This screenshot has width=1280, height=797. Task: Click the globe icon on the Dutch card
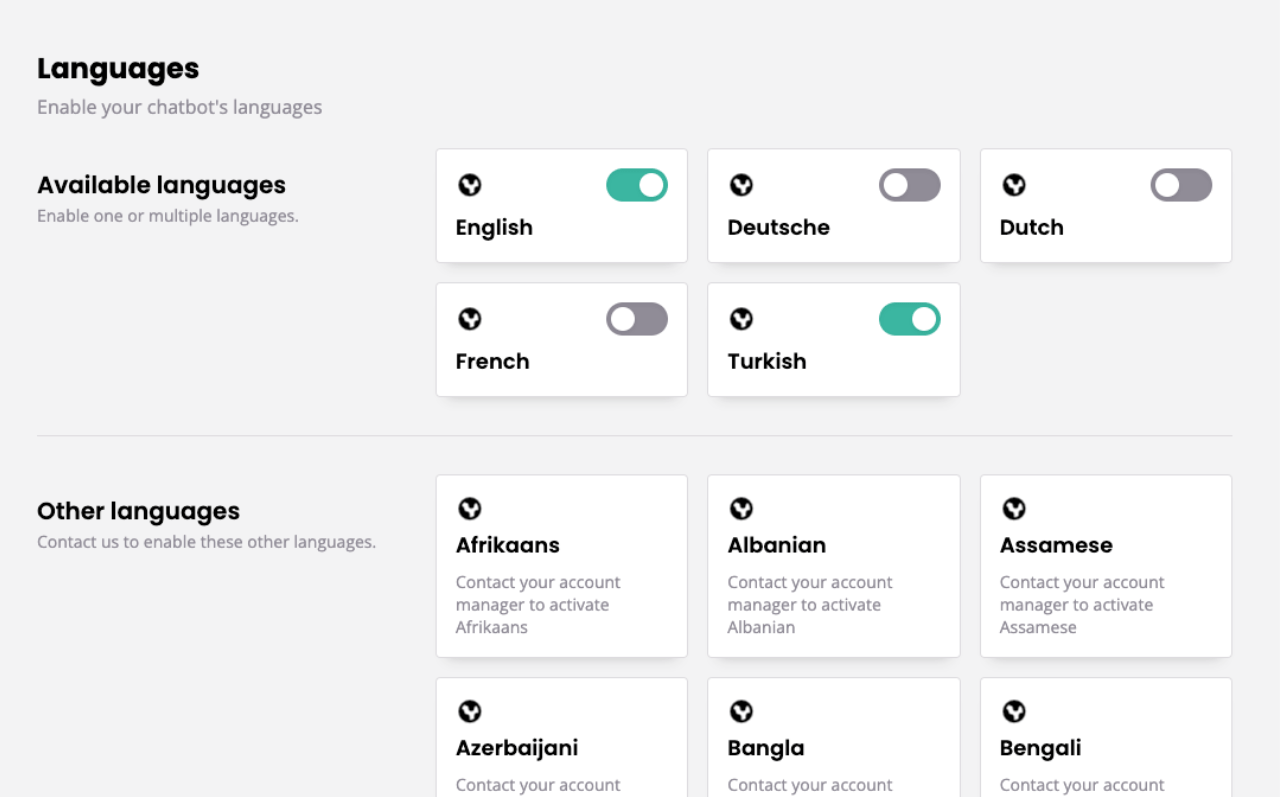[1014, 185]
